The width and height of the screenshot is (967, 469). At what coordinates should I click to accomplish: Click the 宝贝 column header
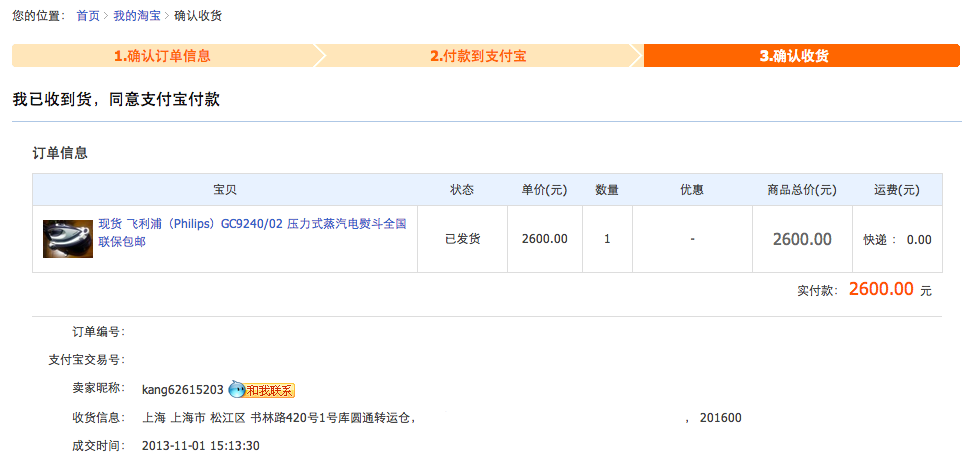(x=225, y=190)
